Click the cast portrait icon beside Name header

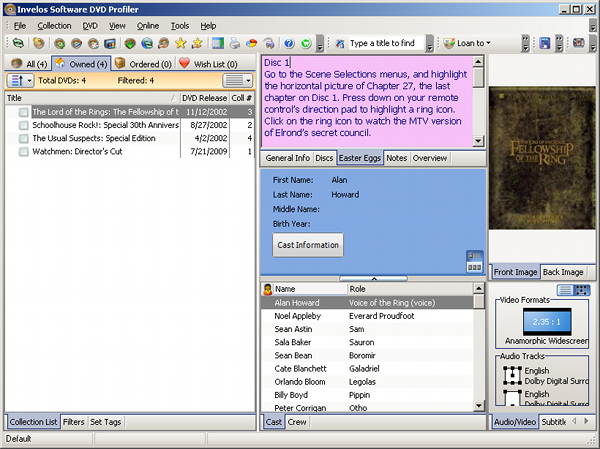click(x=267, y=289)
